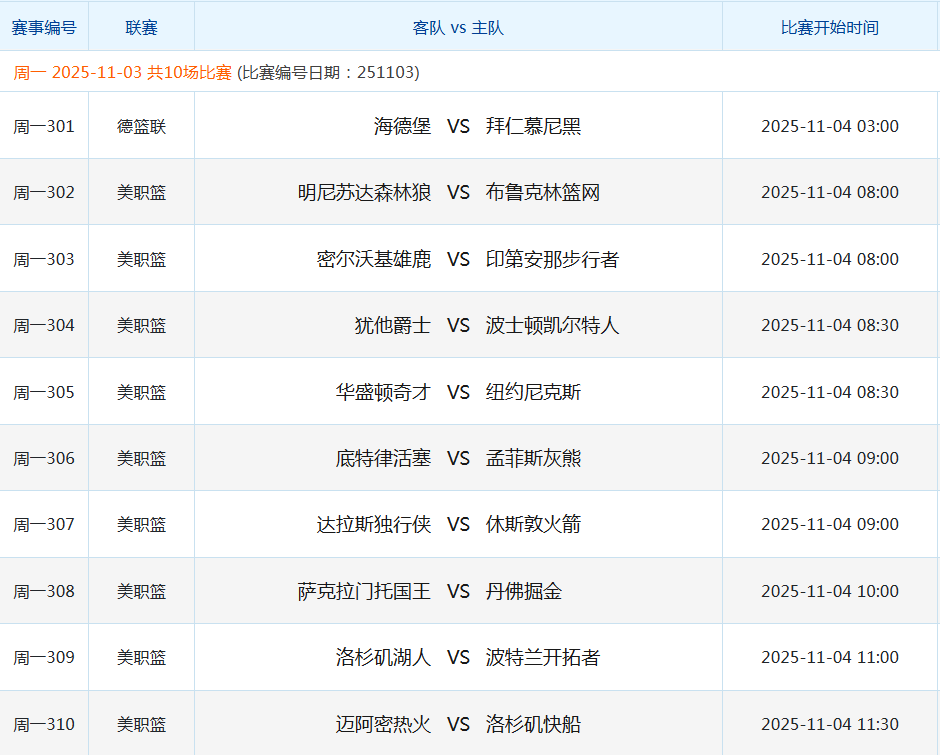The height and width of the screenshot is (755, 940).
Task: Click 明尼苏达森林狼 team name
Action: [364, 192]
